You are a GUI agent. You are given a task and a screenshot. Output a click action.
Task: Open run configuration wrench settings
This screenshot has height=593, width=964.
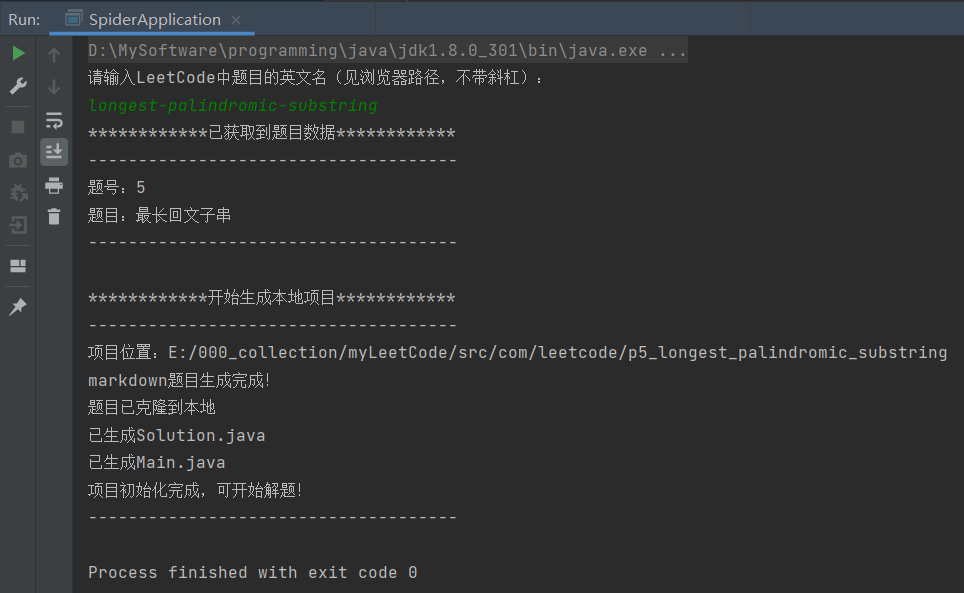18,86
